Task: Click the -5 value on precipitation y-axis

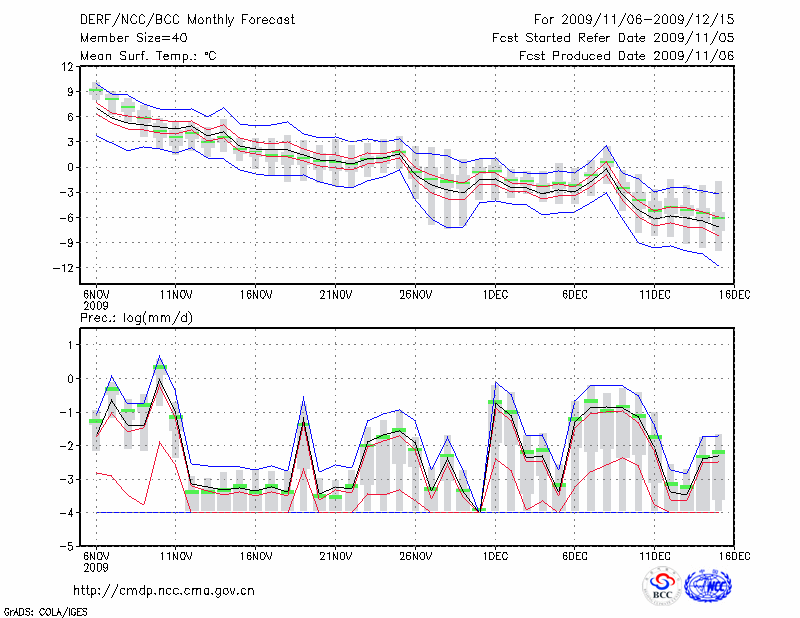Action: [68, 547]
